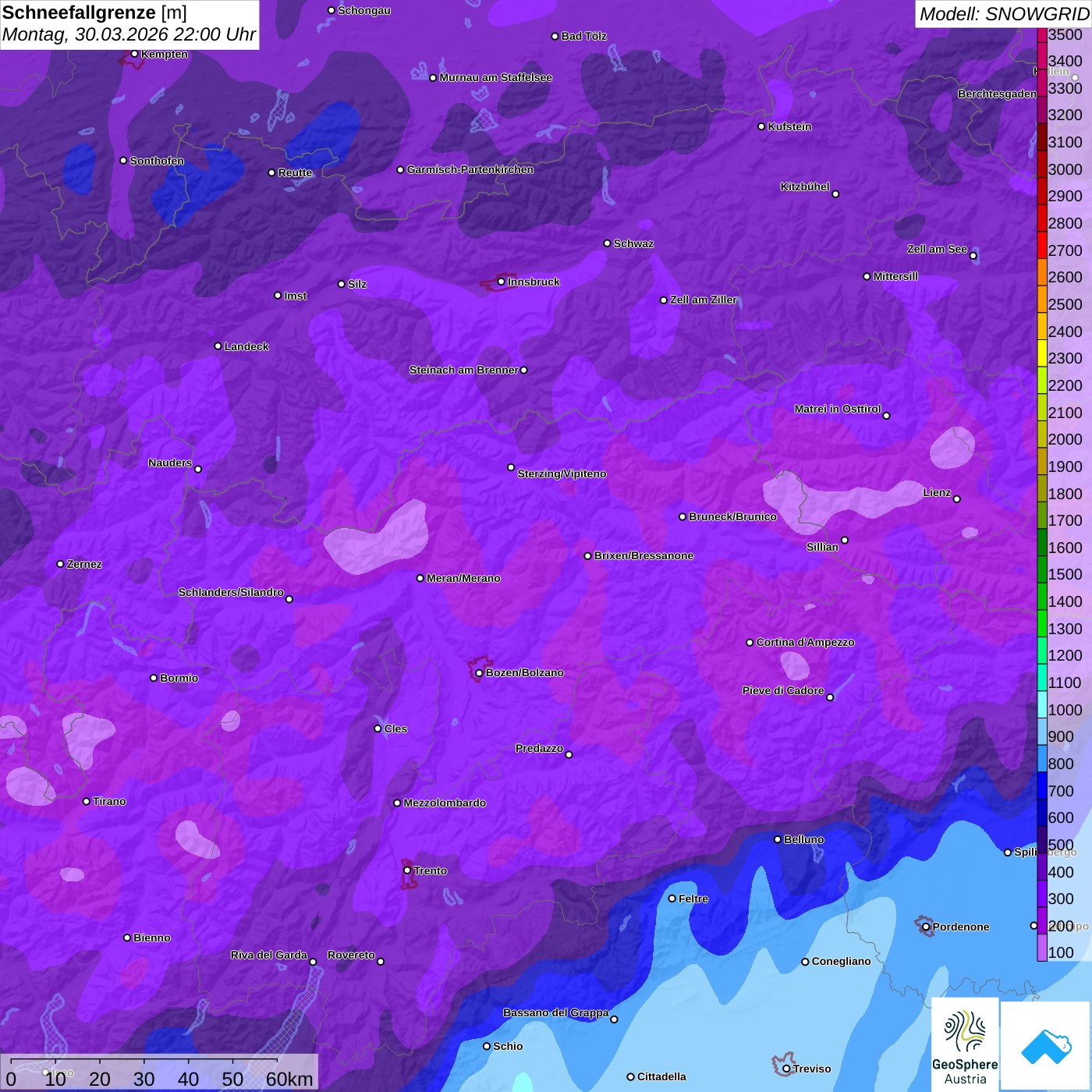Viewport: 1092px width, 1092px height.
Task: Click the Zernez marker dot
Action: click(60, 564)
